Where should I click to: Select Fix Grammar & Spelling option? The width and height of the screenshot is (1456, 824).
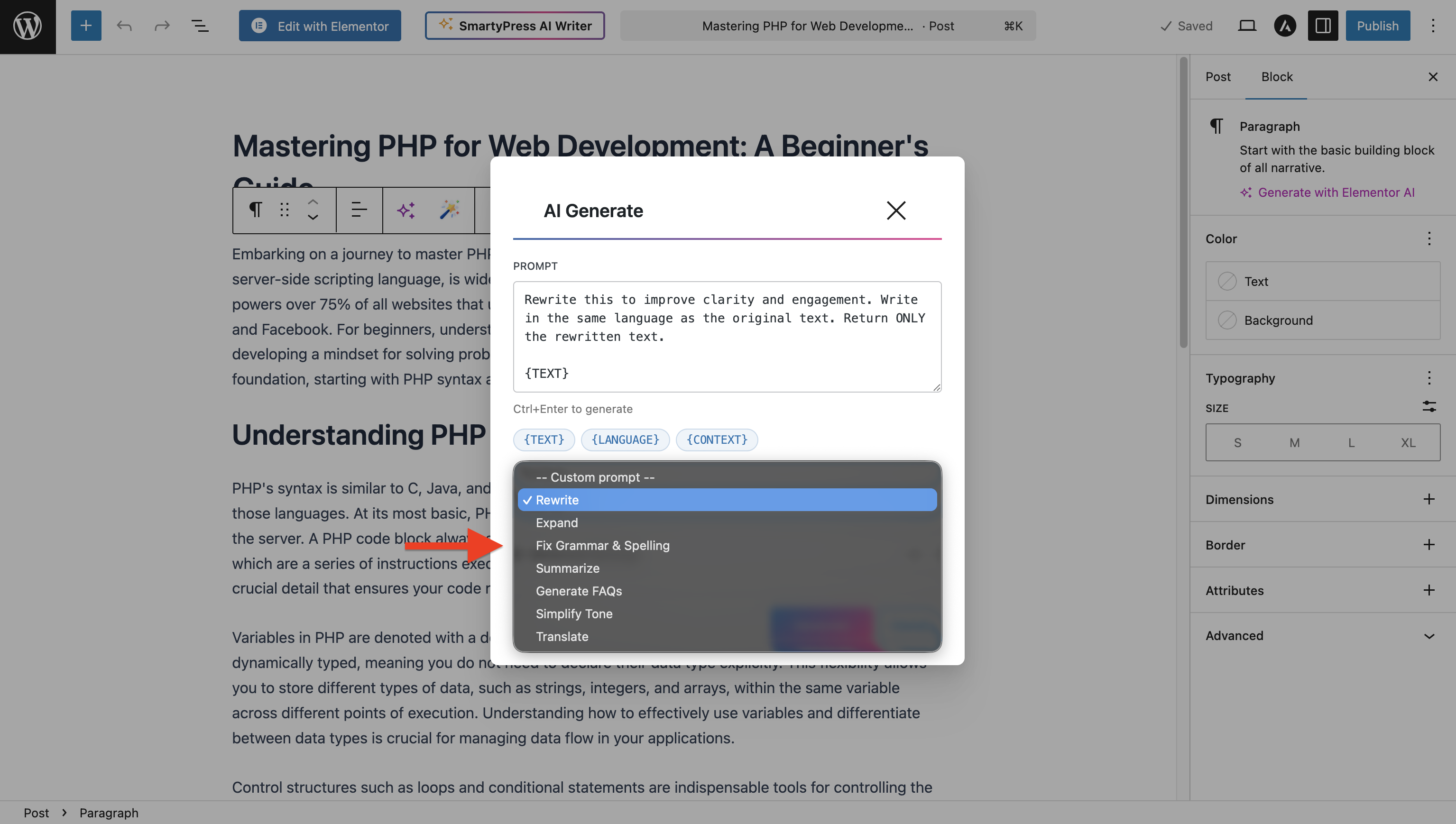602,546
